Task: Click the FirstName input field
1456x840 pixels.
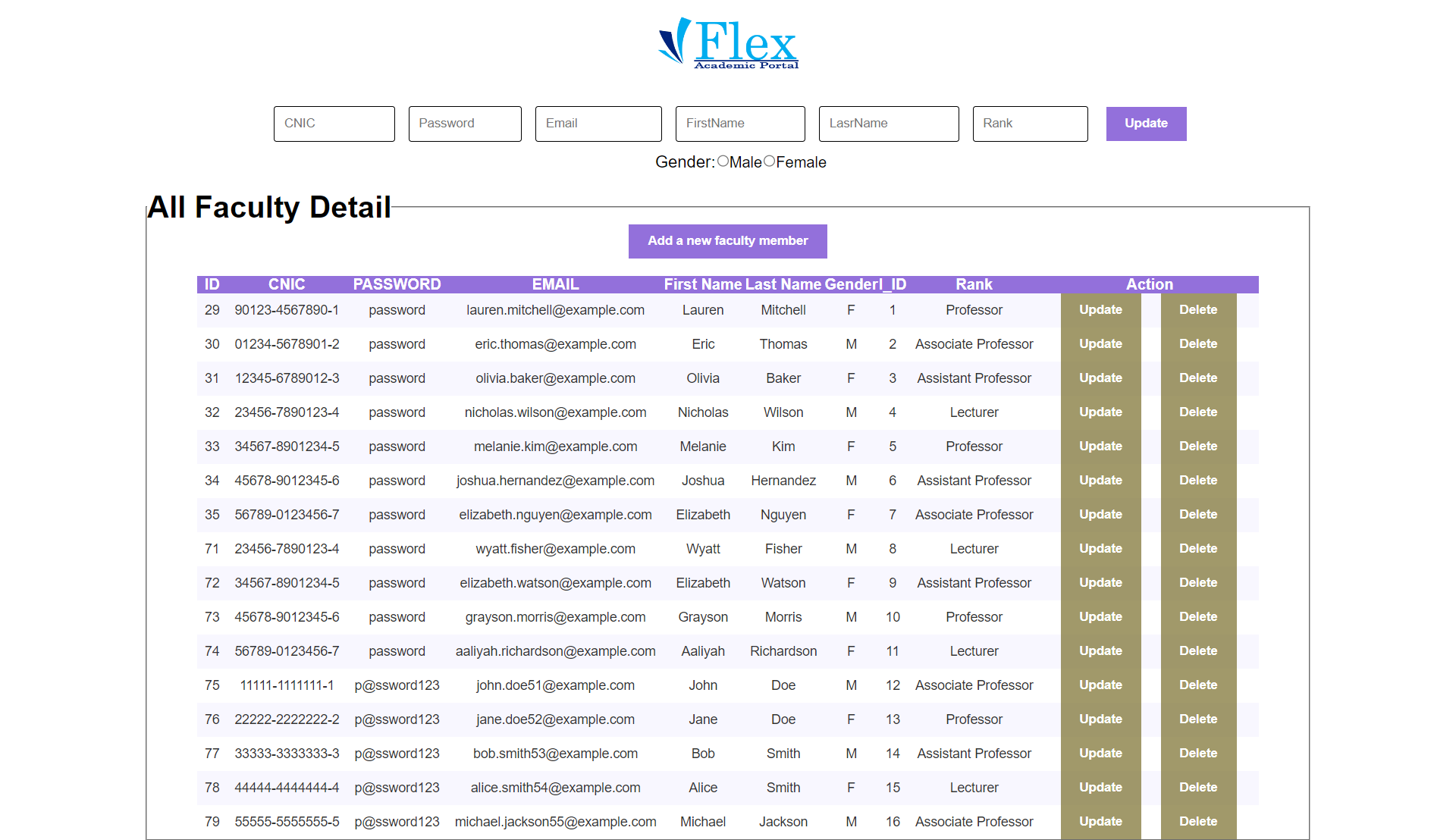Action: [739, 124]
